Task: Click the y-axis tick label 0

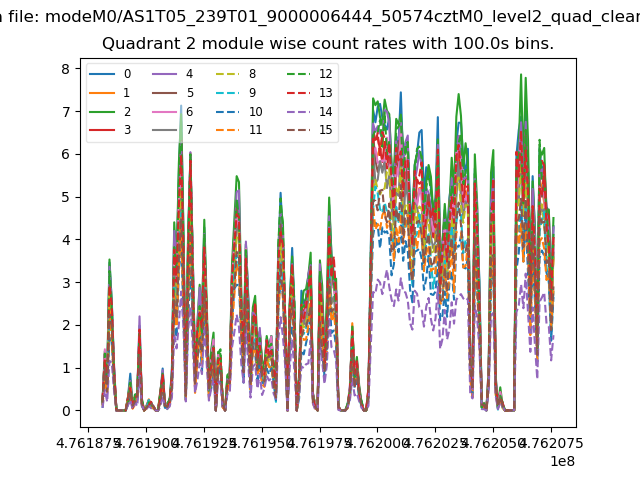Action: tap(66, 411)
